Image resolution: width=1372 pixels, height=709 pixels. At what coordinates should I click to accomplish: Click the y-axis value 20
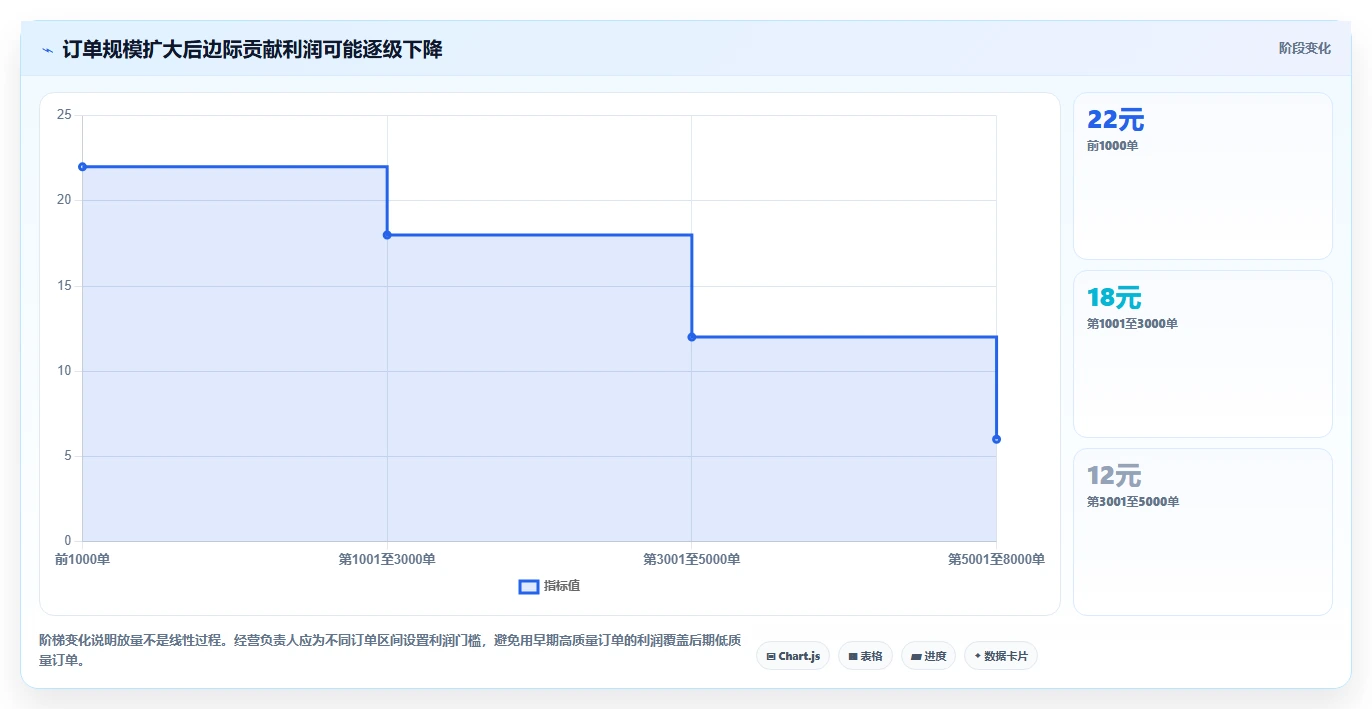coord(64,200)
